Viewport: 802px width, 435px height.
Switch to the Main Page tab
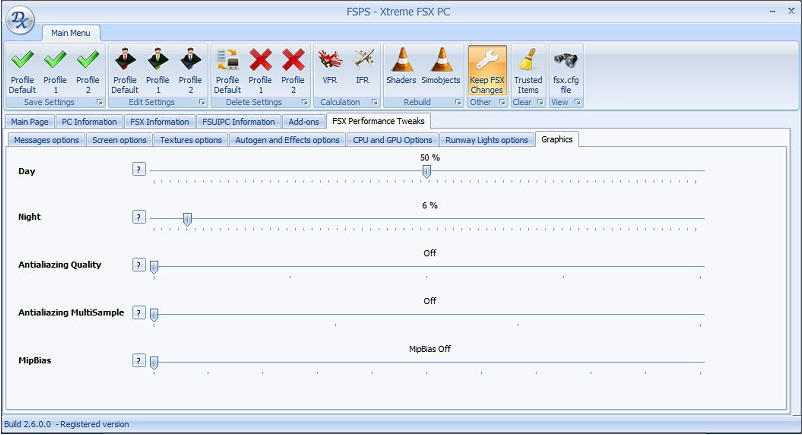30,122
